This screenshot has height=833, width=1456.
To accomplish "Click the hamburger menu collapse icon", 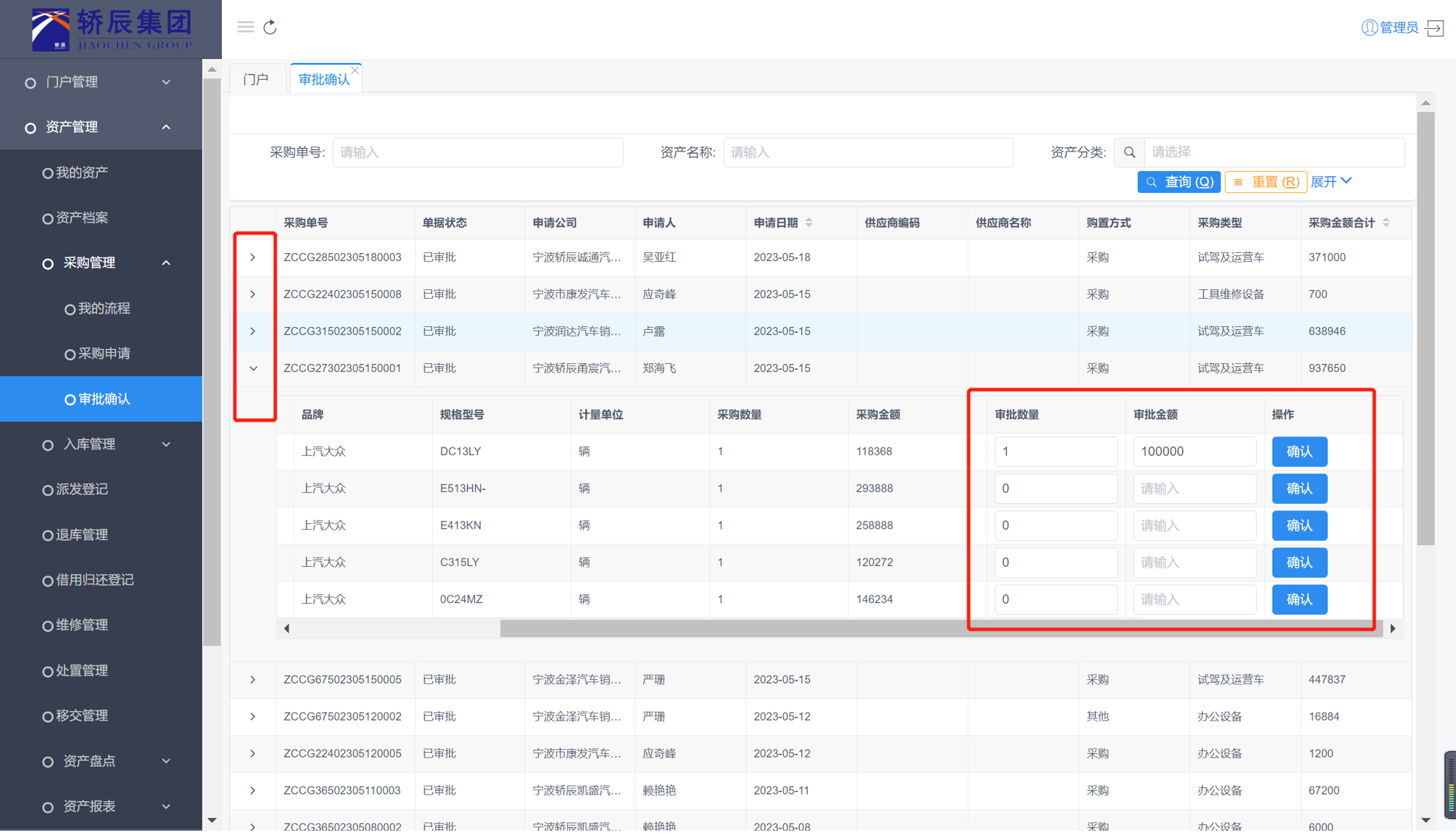I will [x=246, y=27].
